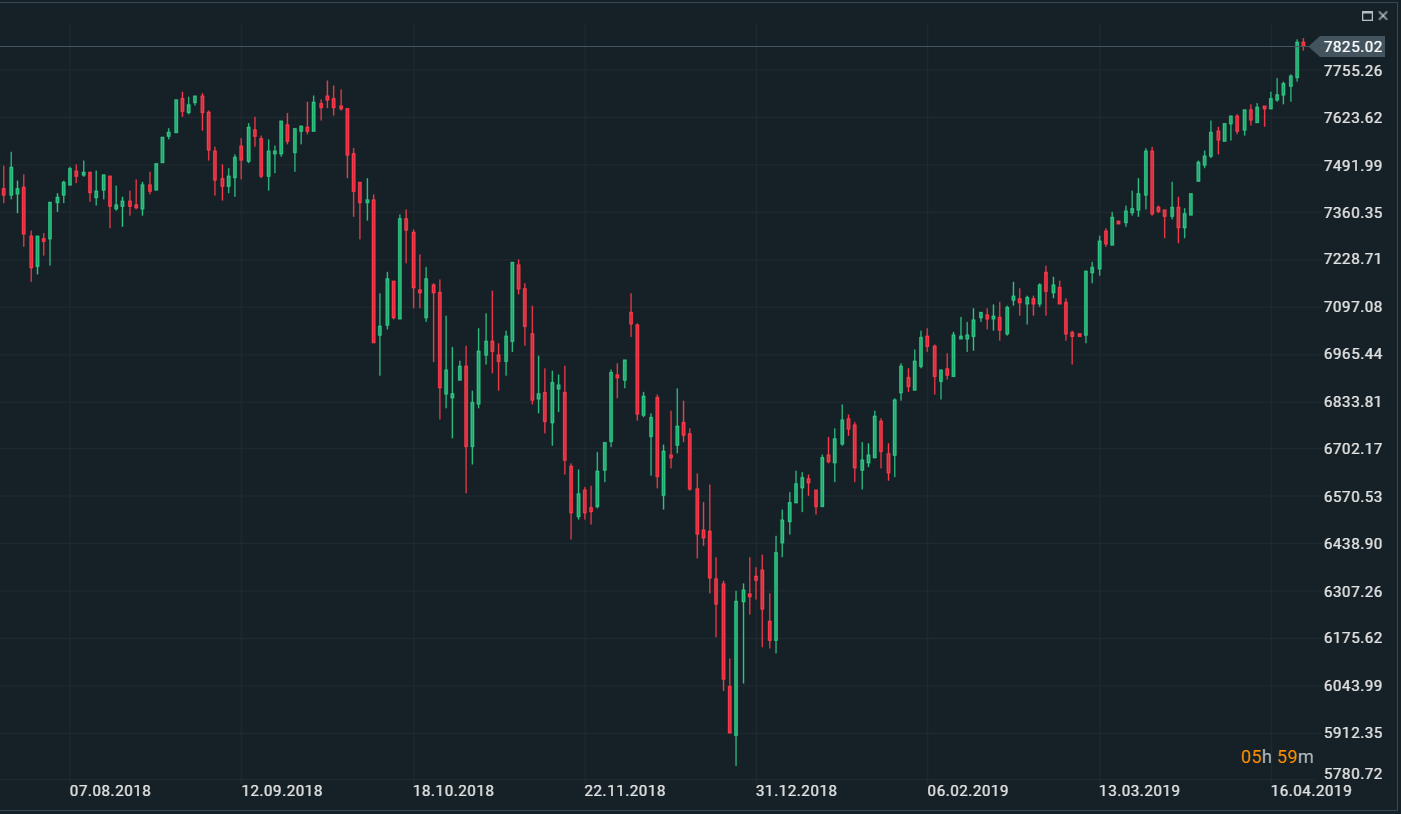Click the 7360.35 price level label
The width and height of the screenshot is (1401, 814).
1352,213
